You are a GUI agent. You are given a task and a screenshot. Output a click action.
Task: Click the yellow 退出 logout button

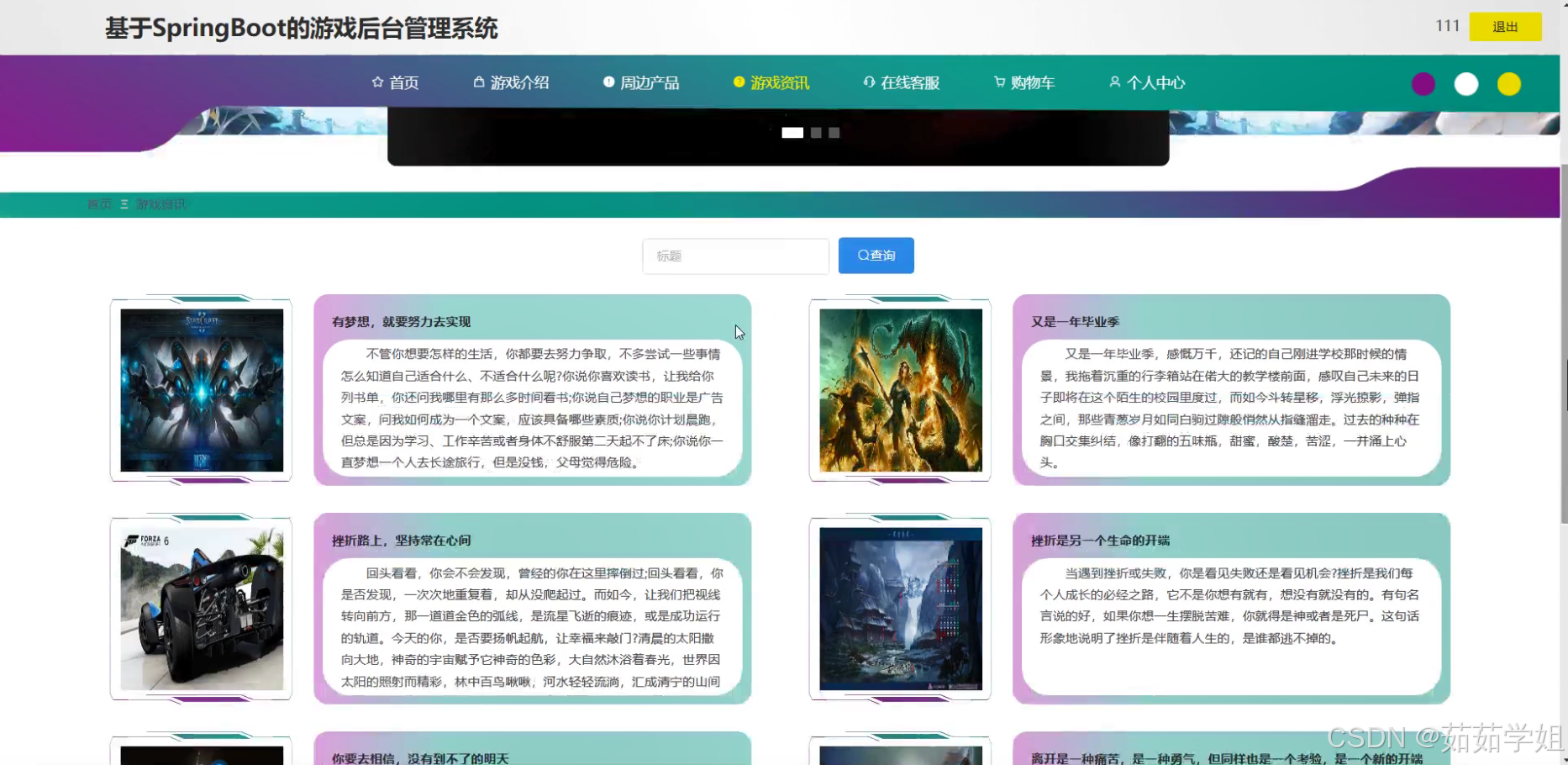[x=1505, y=27]
